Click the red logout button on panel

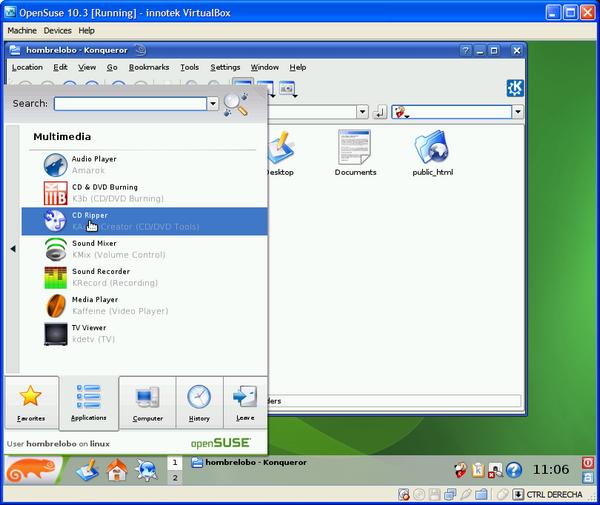588,463
